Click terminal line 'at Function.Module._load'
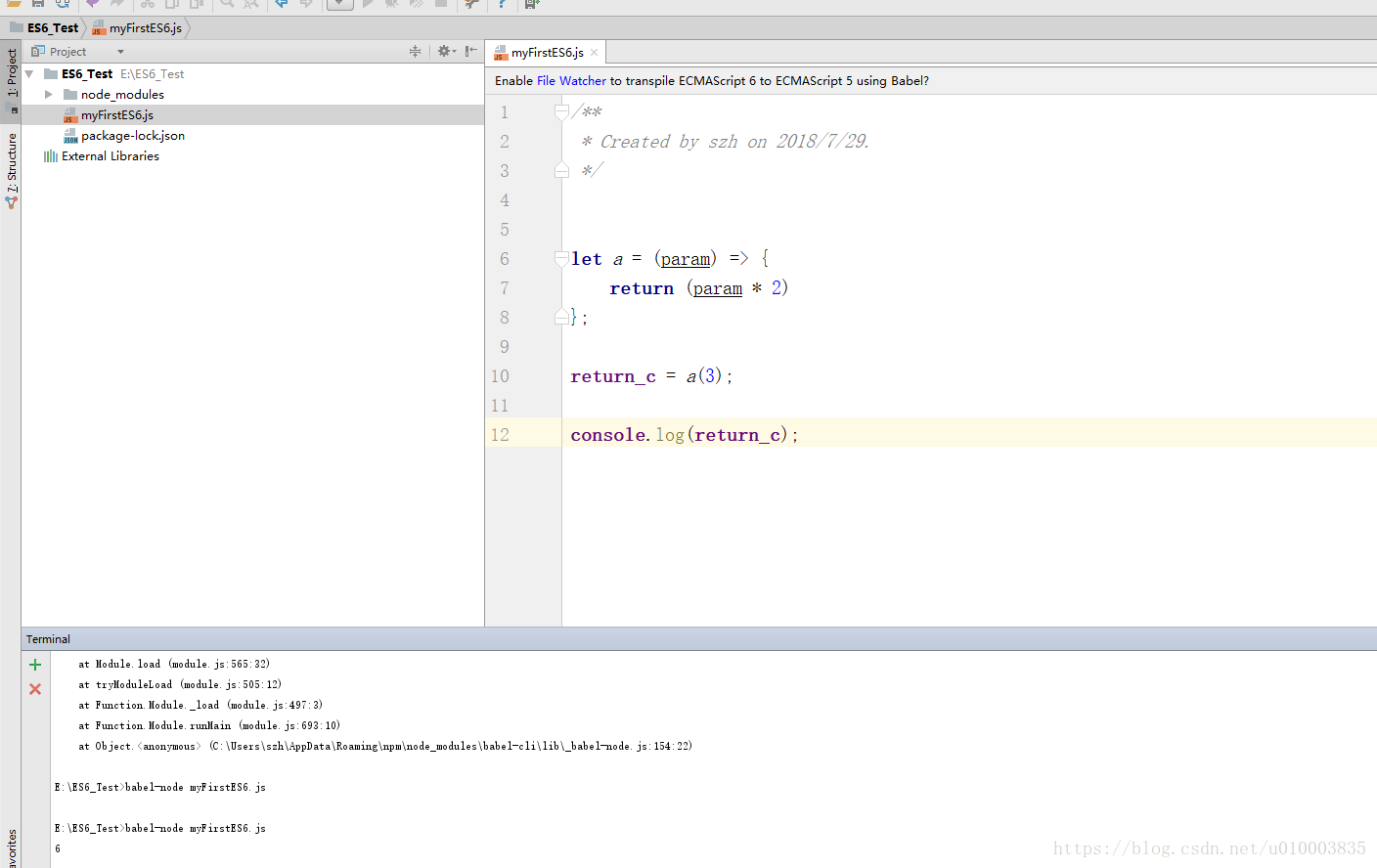The image size is (1377, 868). coord(200,705)
